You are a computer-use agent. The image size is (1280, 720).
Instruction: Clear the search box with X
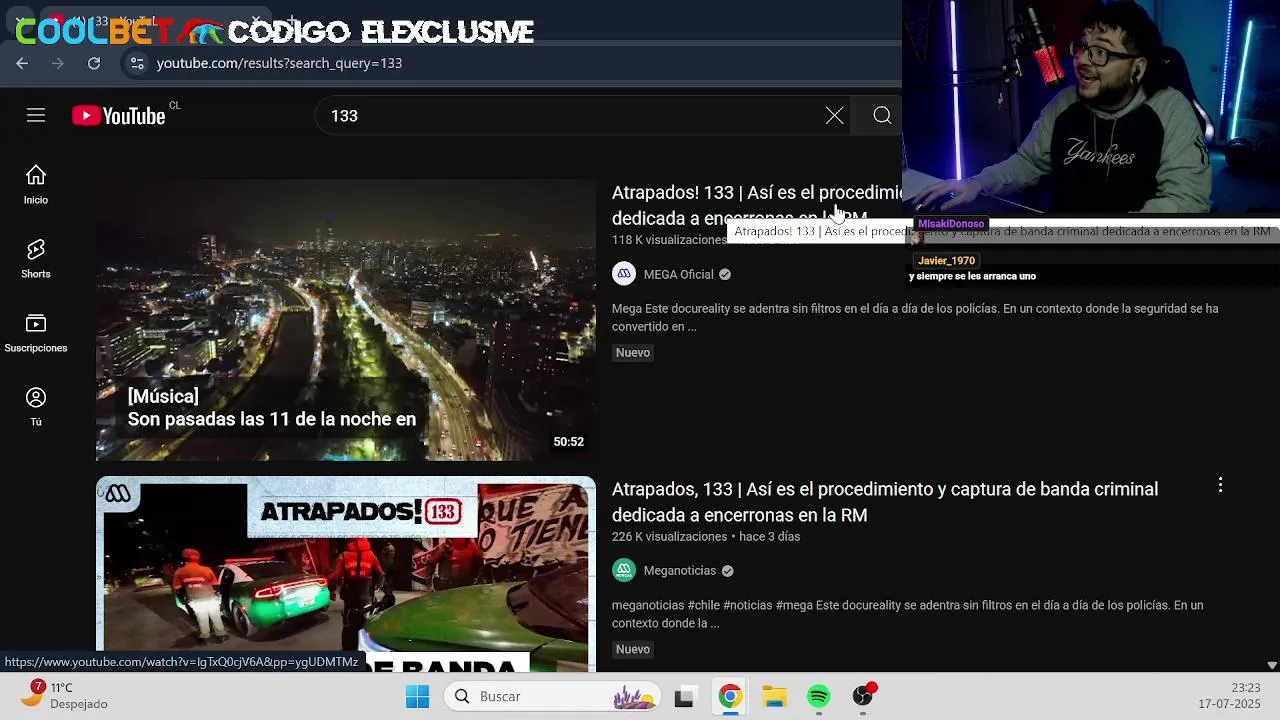[834, 116]
